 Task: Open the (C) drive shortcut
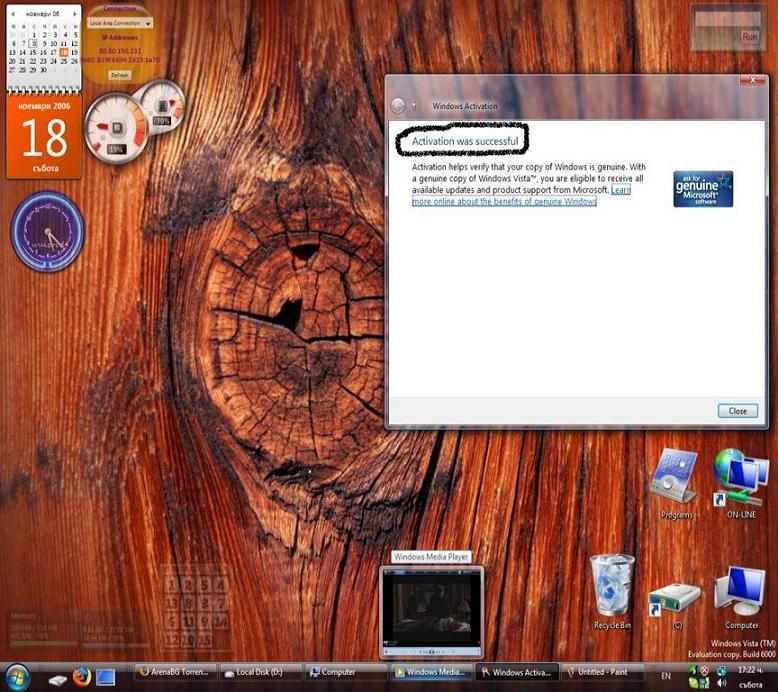(676, 600)
